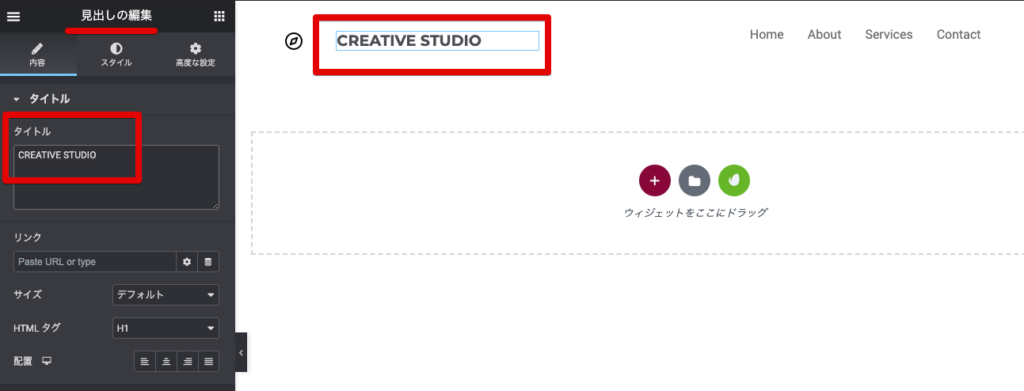1024x391 pixels.
Task: Click the dynamic tags database icon
Action: click(208, 262)
